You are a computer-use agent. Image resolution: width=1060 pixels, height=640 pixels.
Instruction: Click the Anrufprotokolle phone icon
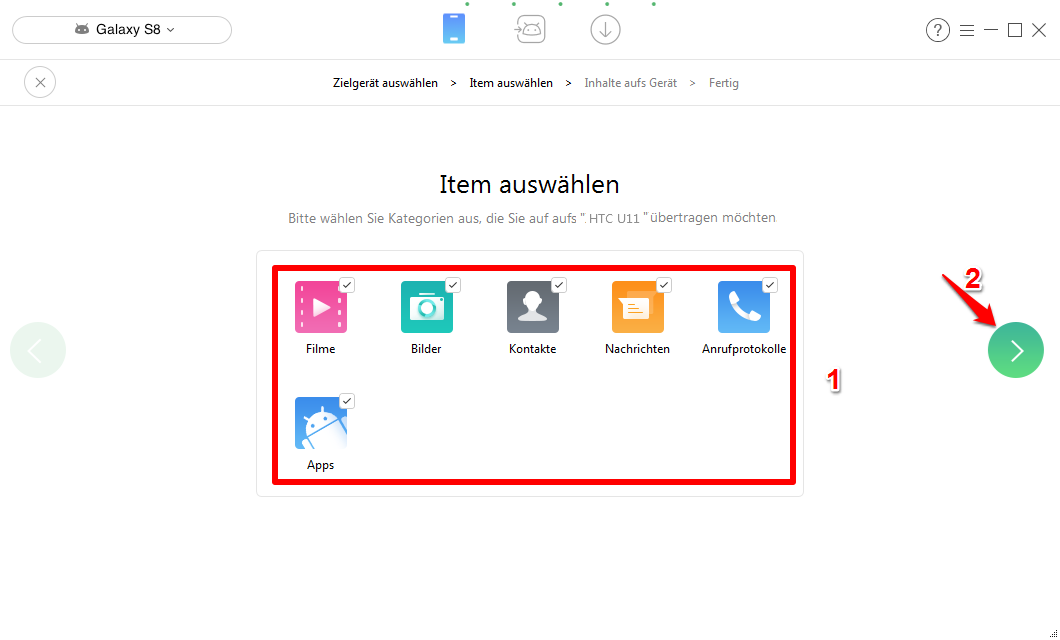(743, 308)
